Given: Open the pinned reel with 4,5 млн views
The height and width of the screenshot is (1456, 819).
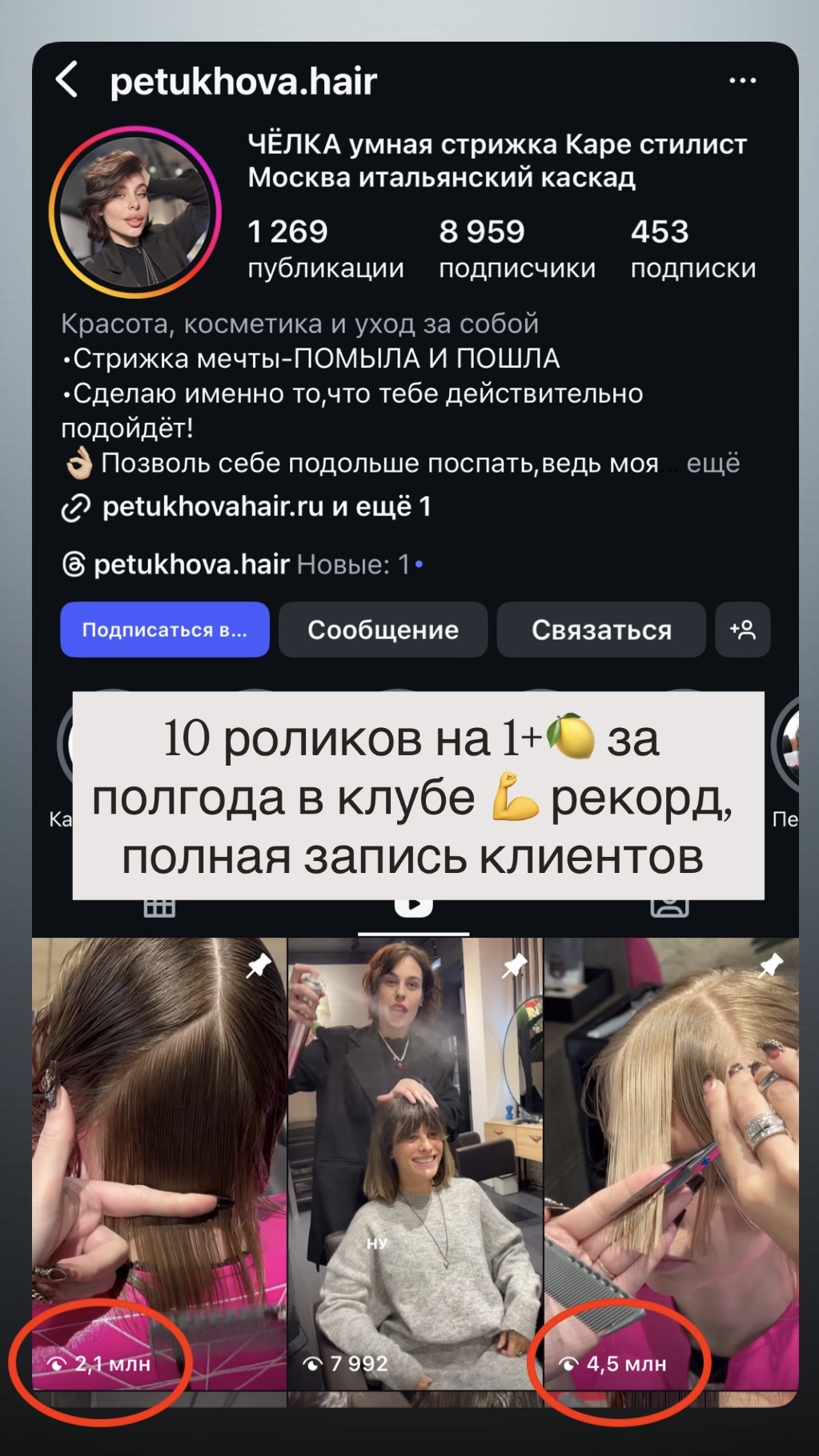Looking at the screenshot, I should (672, 1165).
